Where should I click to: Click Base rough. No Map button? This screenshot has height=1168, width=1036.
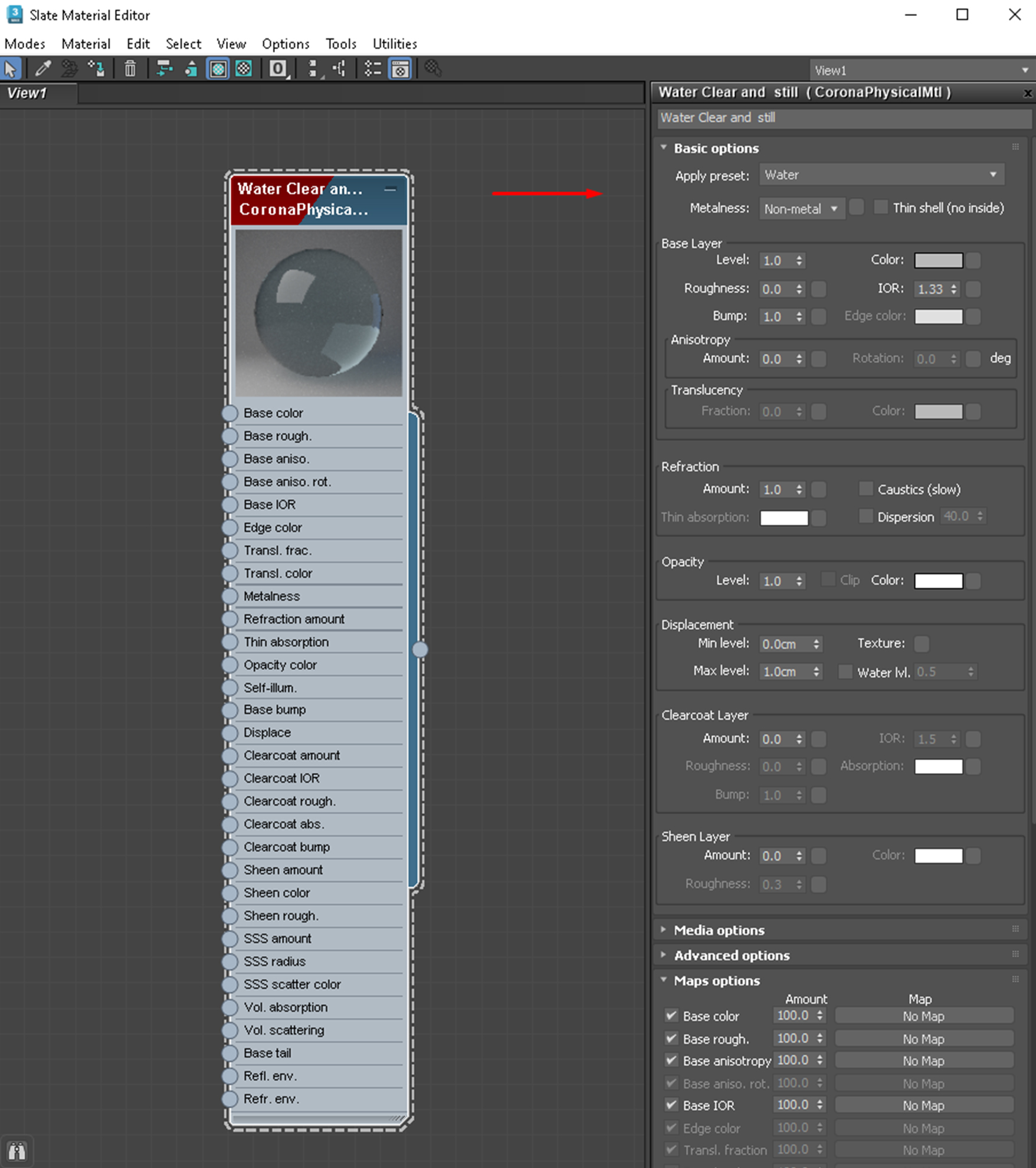click(x=924, y=1038)
